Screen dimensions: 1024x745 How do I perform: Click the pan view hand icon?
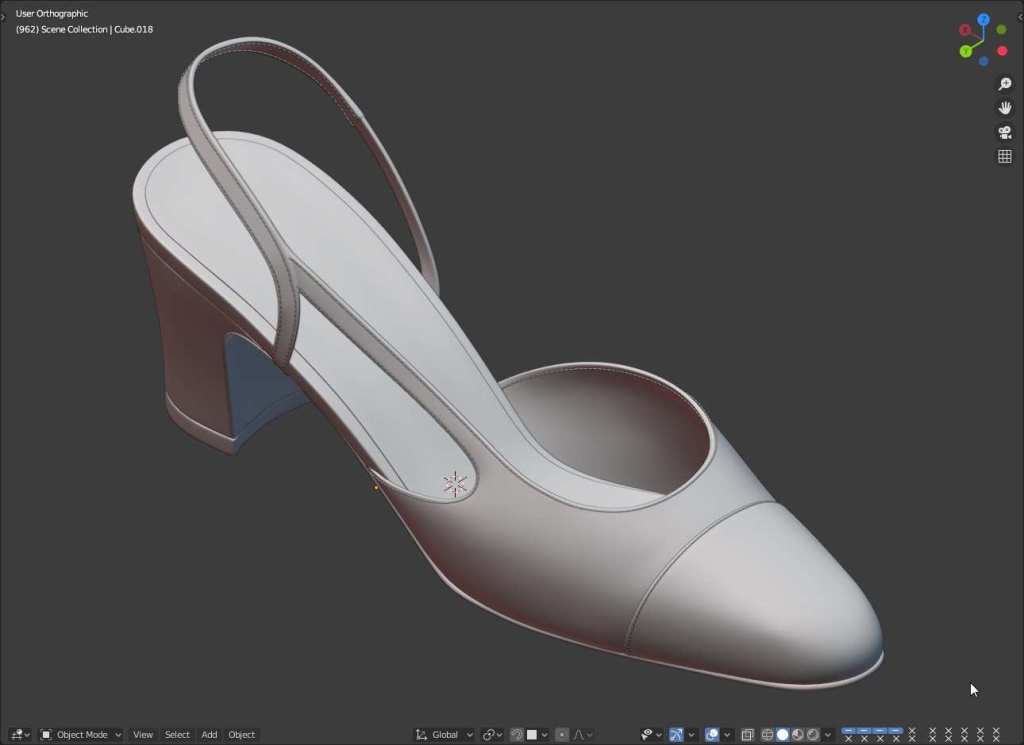(x=1005, y=108)
